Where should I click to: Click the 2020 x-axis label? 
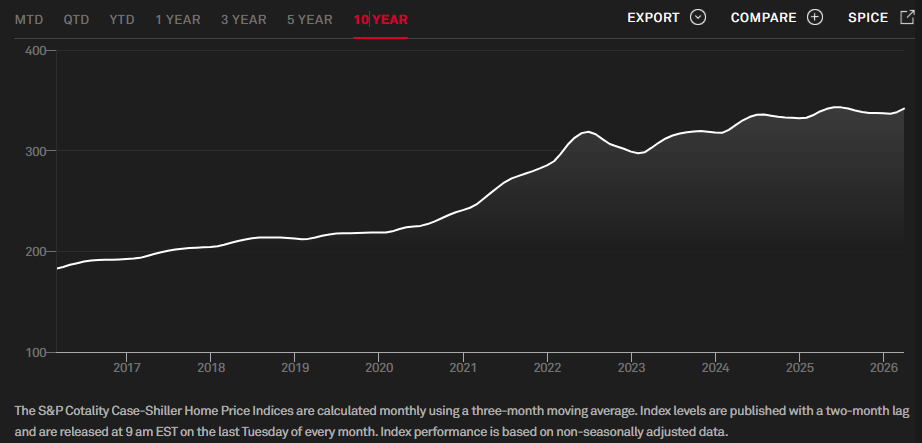pos(379,368)
